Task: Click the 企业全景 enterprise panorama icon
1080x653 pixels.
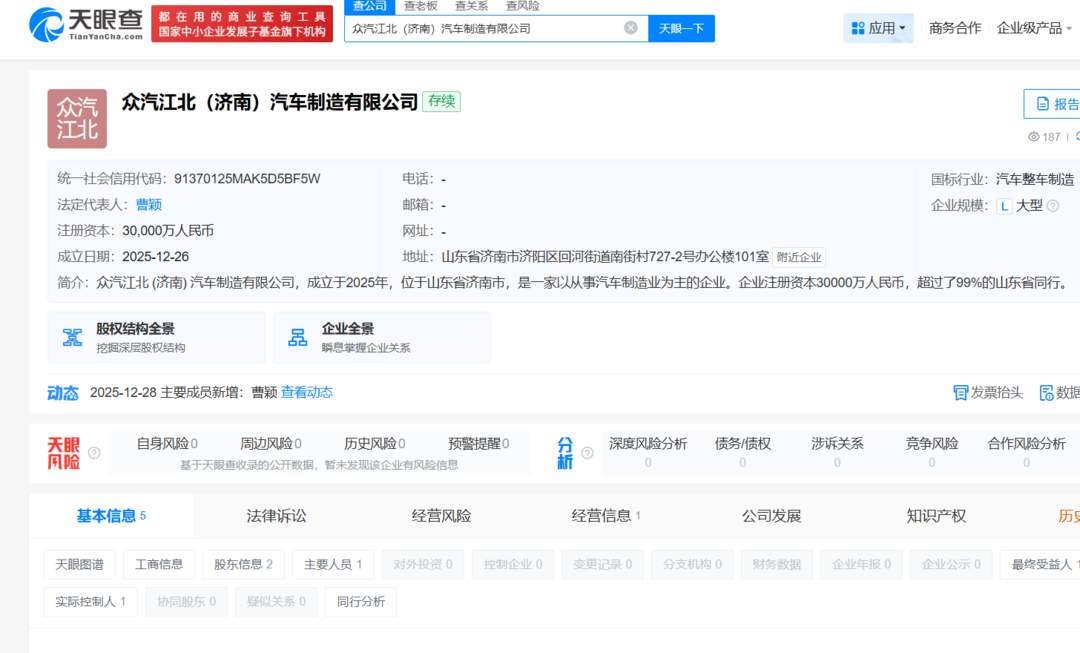Action: pos(296,336)
